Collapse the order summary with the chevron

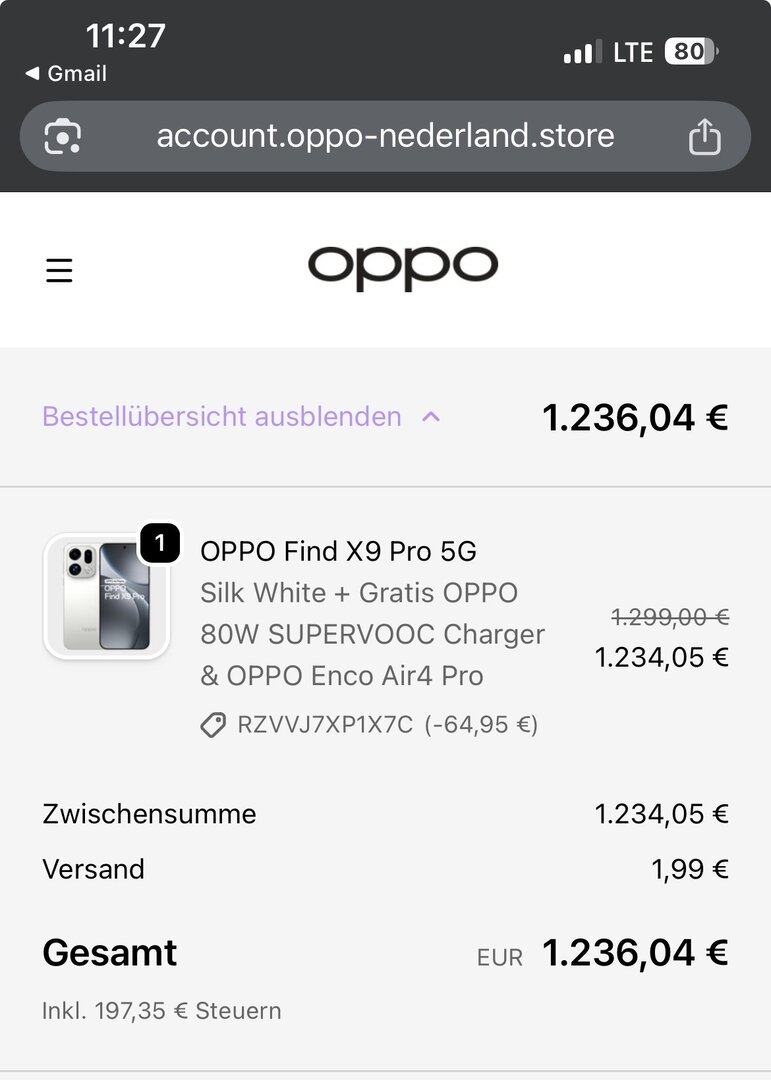pyautogui.click(x=431, y=417)
